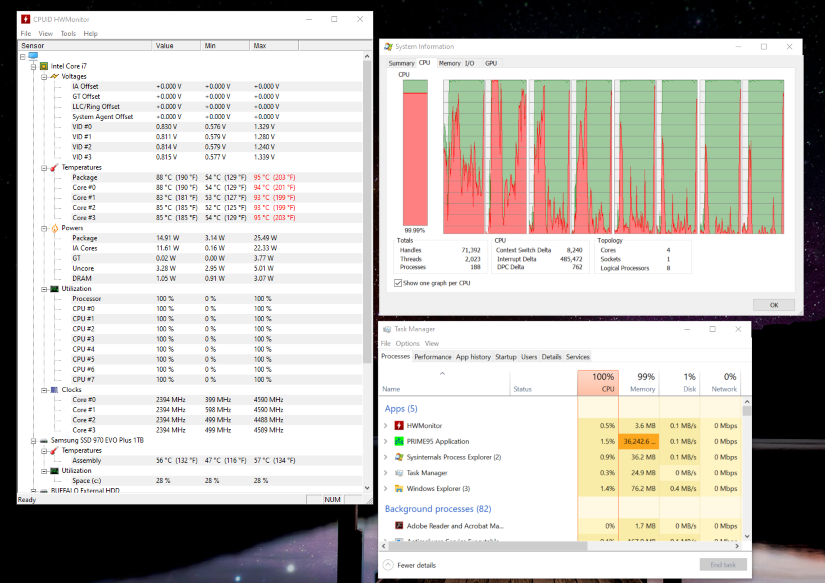Select the Package temperature row

[x=215, y=178]
